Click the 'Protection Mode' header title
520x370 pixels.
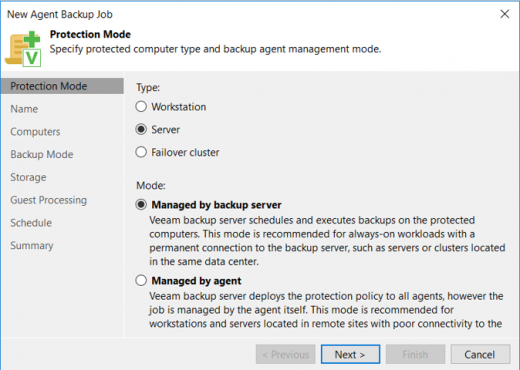click(90, 34)
